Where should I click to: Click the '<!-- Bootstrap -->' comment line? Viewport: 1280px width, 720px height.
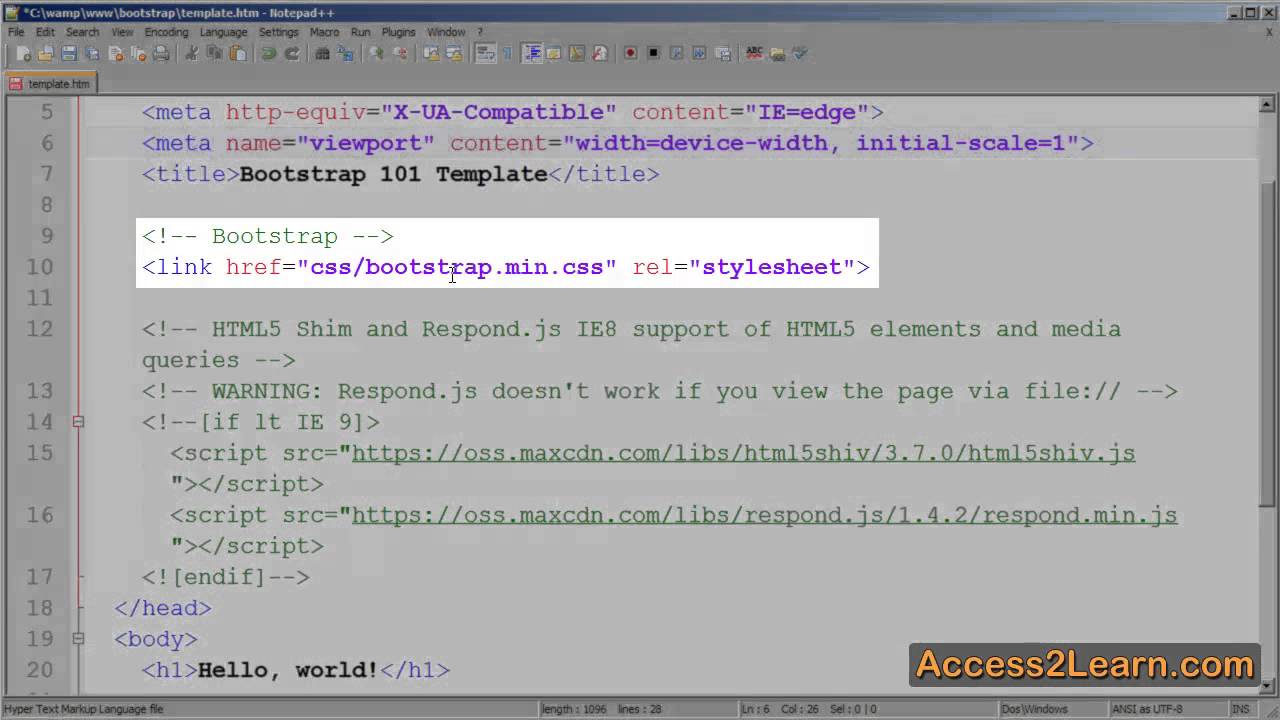(268, 236)
